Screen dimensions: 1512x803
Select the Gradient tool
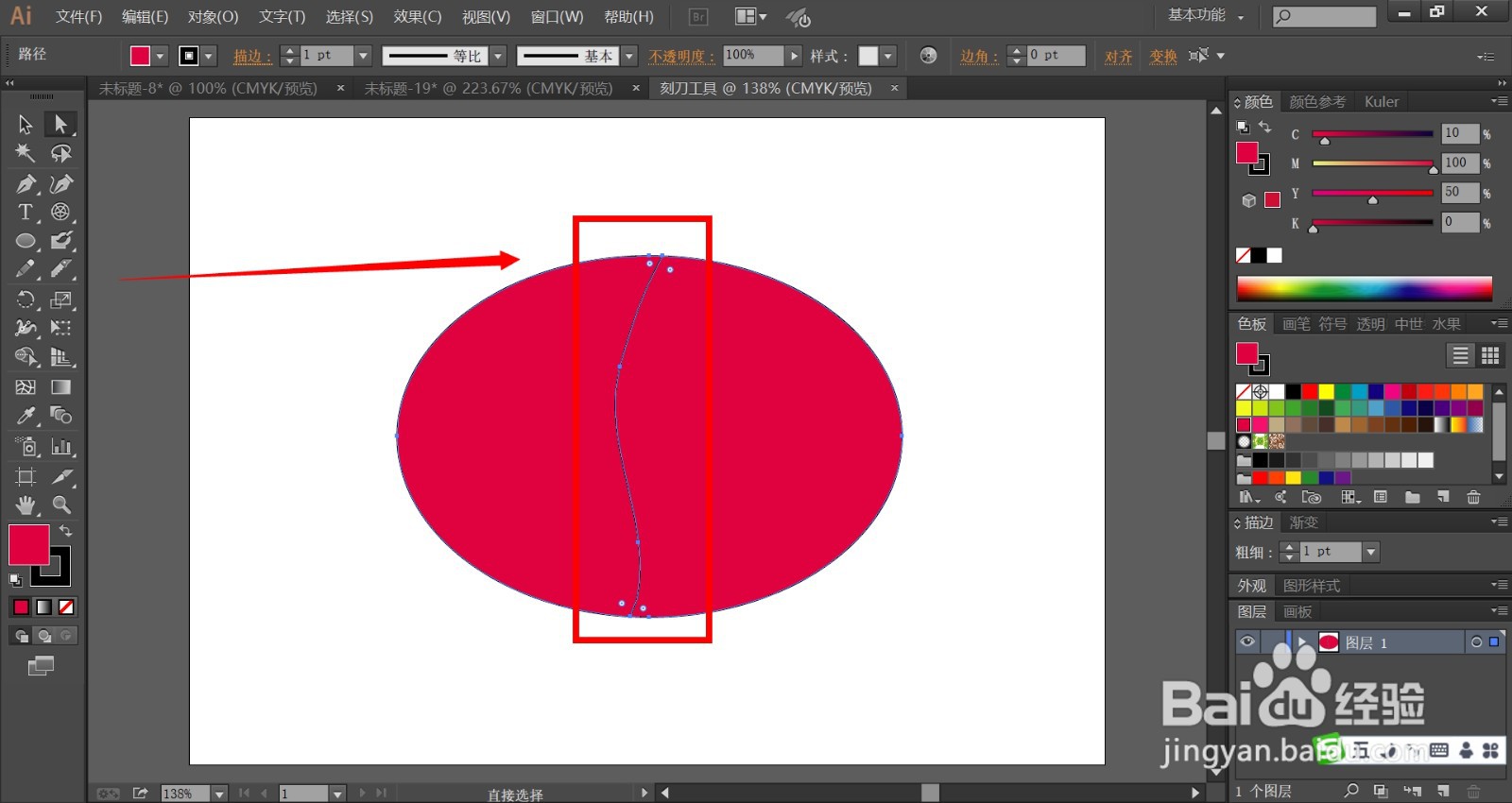[x=61, y=386]
